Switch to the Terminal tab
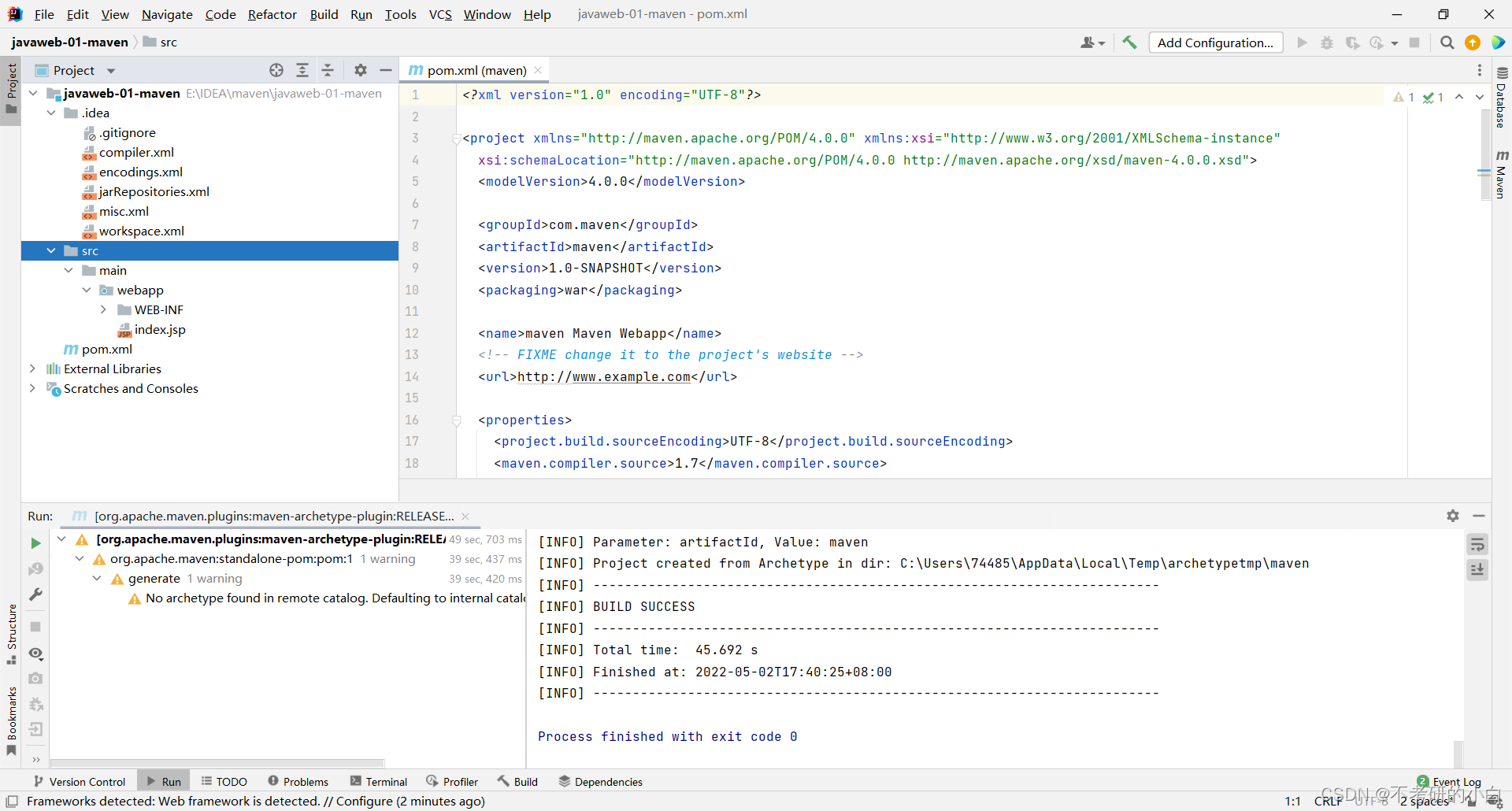This screenshot has height=811, width=1512. pyautogui.click(x=379, y=781)
